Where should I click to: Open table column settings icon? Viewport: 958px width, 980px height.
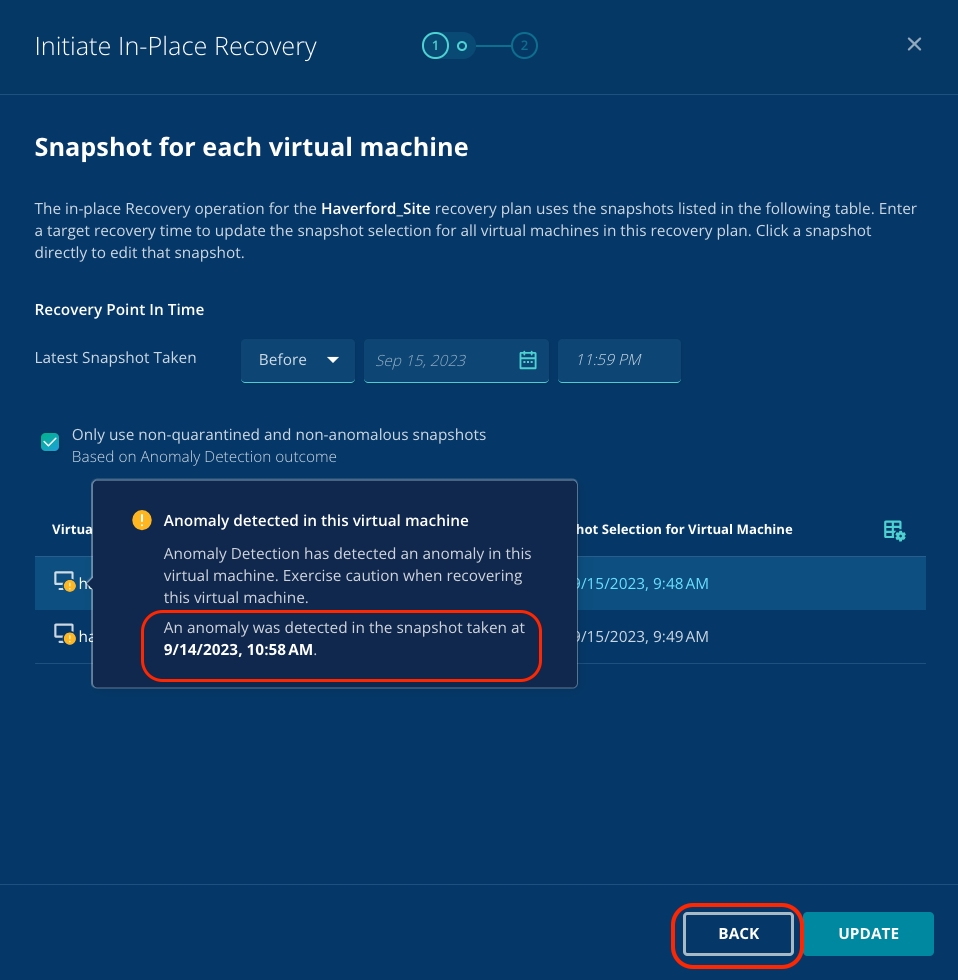coord(894,530)
